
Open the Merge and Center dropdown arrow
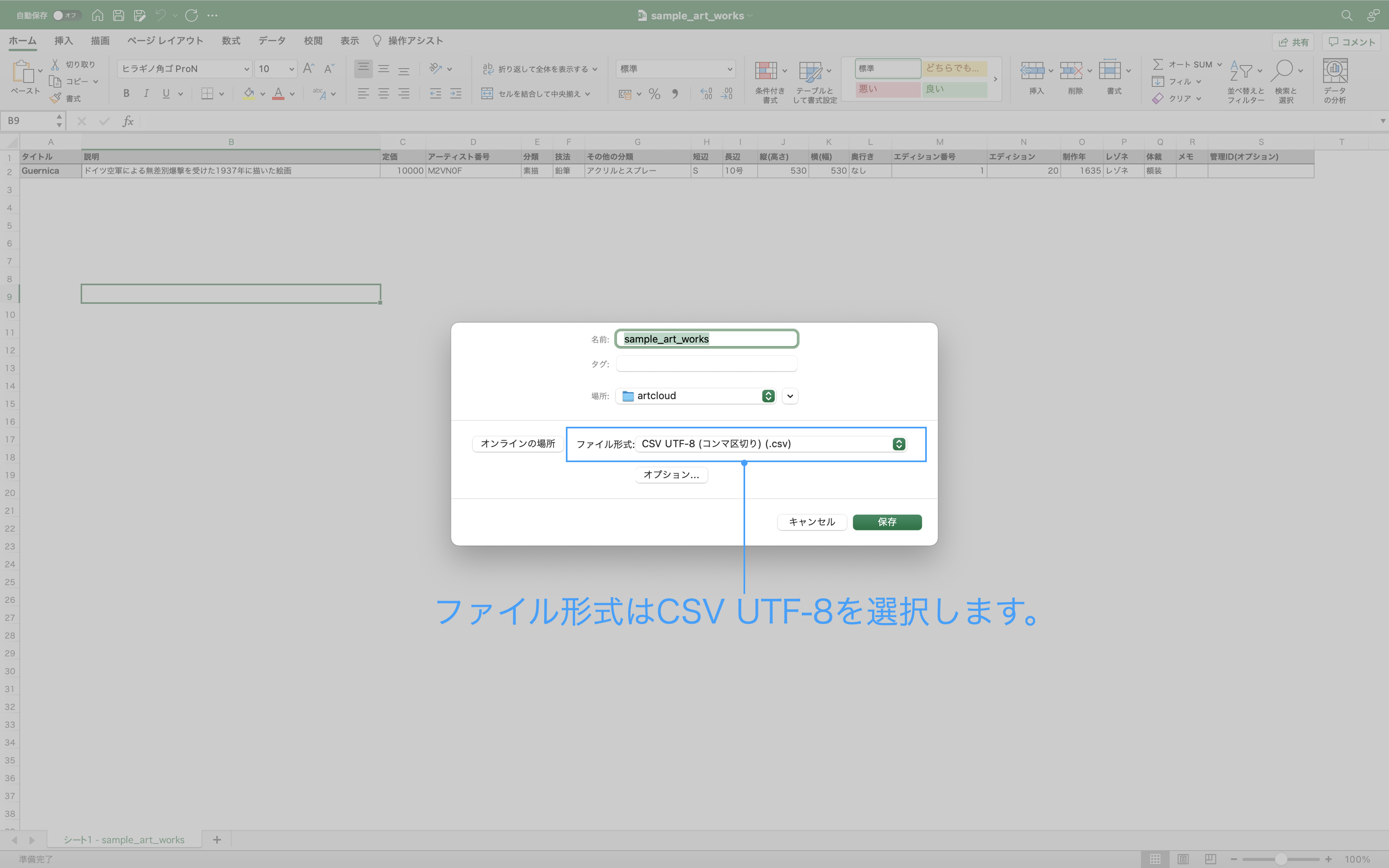click(x=588, y=94)
